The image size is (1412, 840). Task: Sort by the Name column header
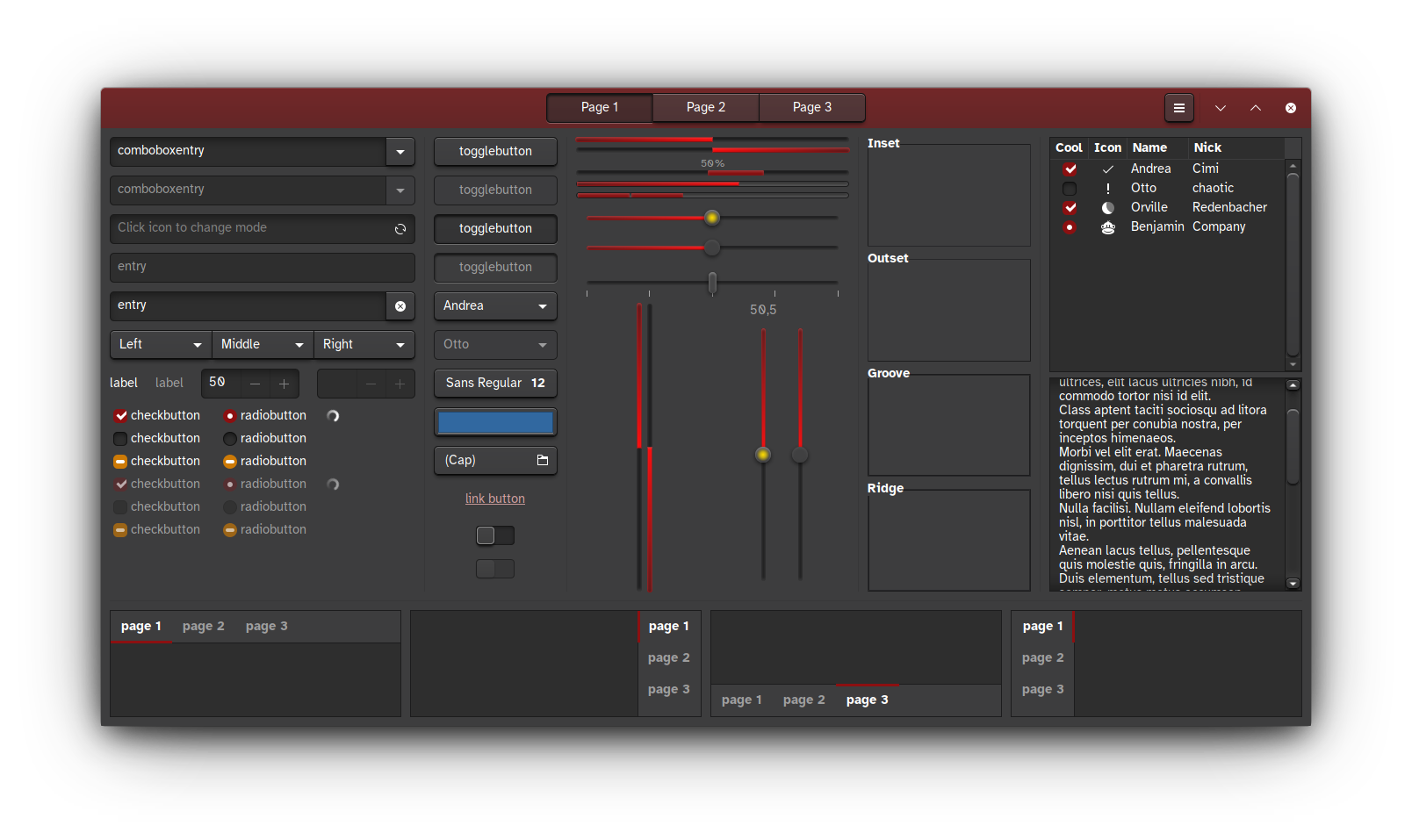click(x=1157, y=148)
